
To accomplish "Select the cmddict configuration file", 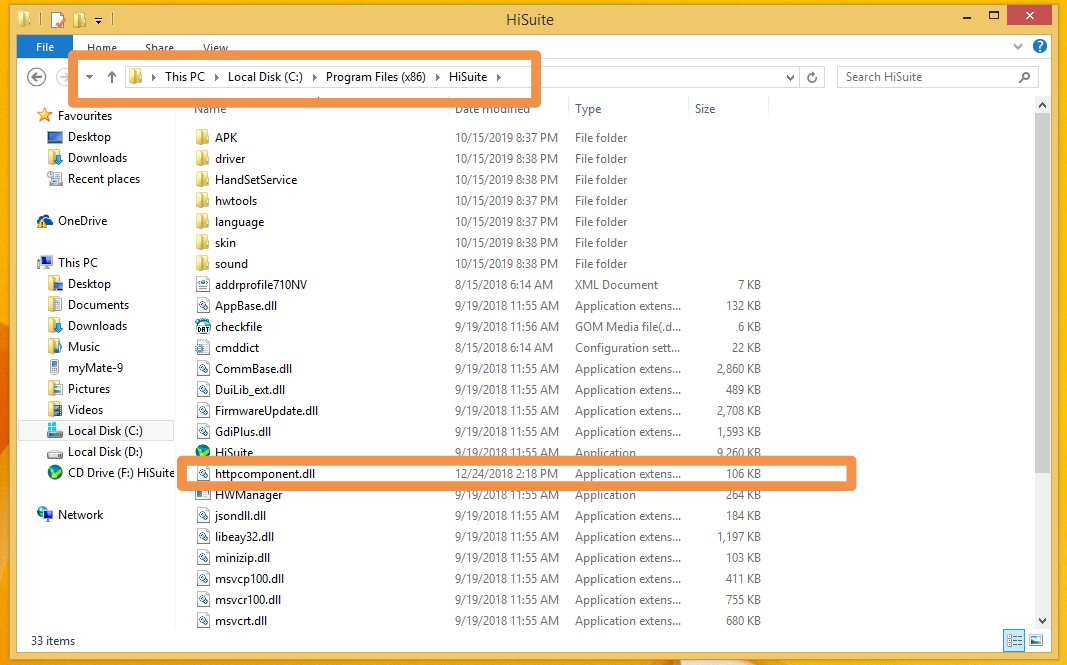I will [x=237, y=348].
